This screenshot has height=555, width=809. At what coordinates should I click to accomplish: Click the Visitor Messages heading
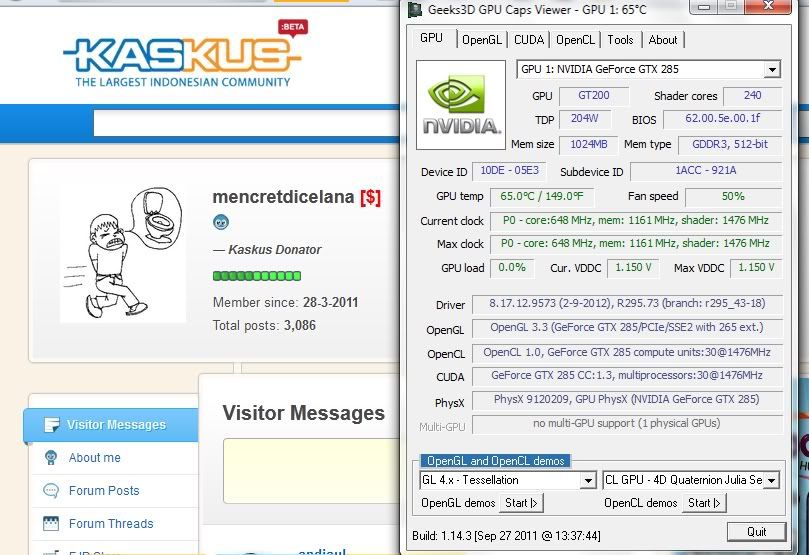(303, 413)
